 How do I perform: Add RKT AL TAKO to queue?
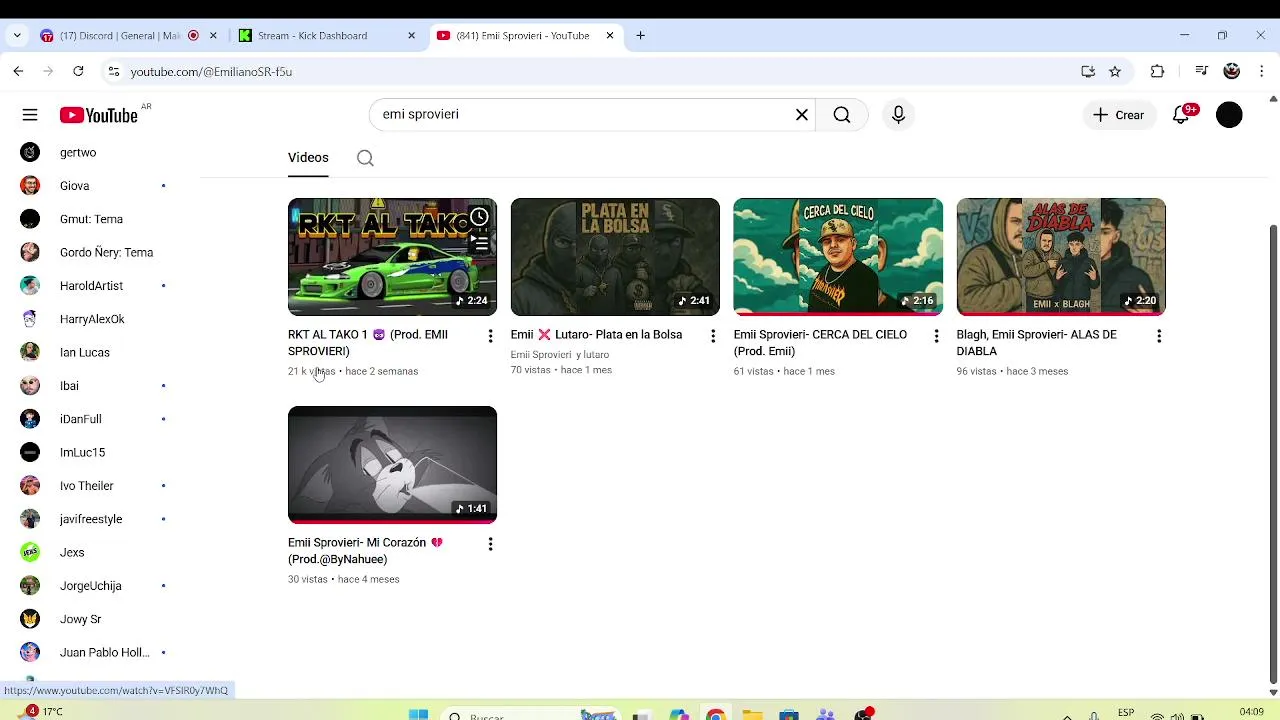coord(480,243)
